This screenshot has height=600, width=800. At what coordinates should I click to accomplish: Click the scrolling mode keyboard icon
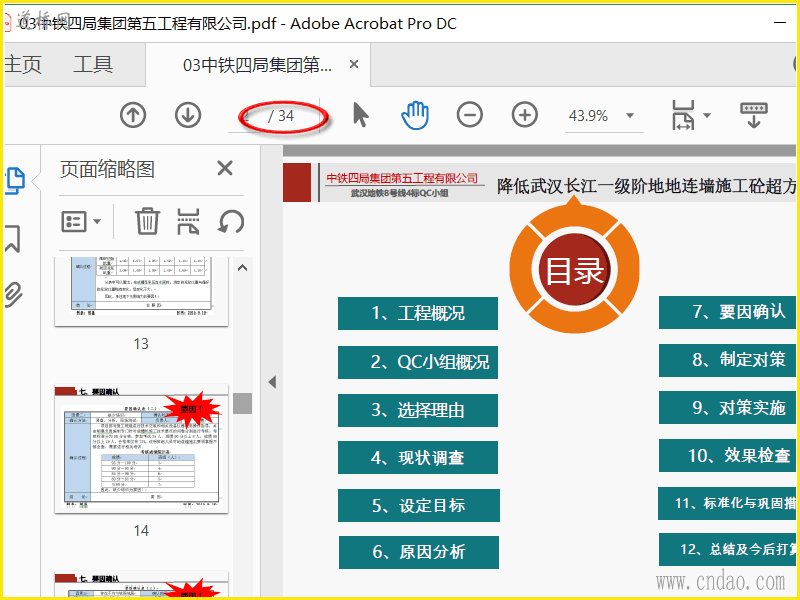pyautogui.click(x=754, y=115)
